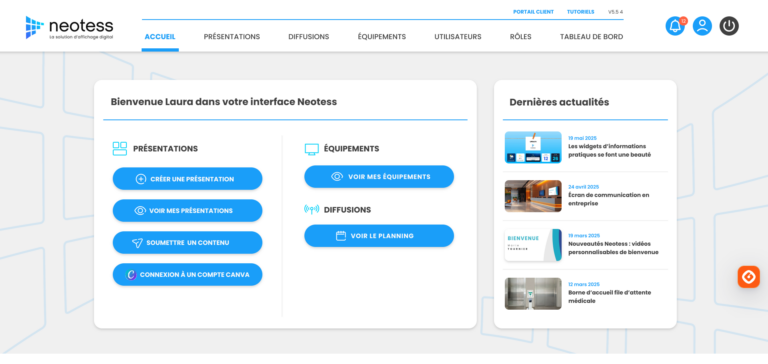Open 'Nouveautés Neotess : vidéos personnalisables' article title
The image size is (768, 364).
(613, 248)
